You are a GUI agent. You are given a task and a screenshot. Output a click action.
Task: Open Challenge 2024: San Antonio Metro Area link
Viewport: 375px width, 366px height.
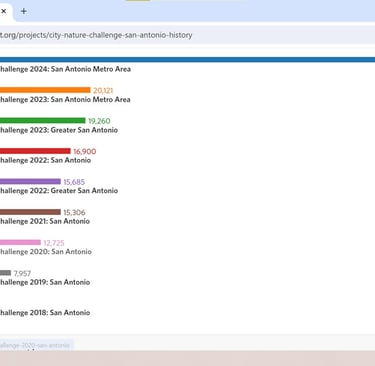[x=65, y=69]
